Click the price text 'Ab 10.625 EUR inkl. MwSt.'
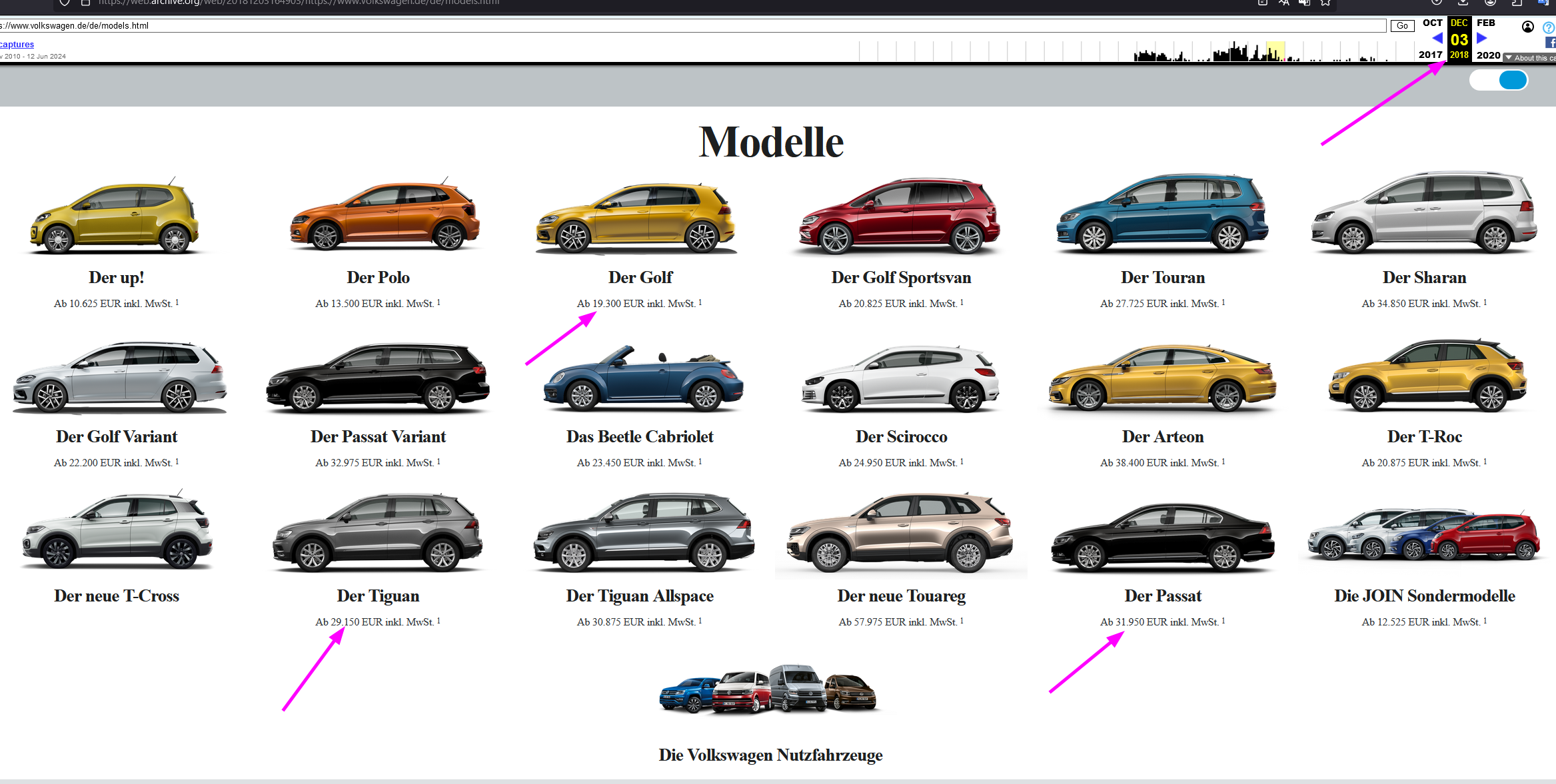1556x784 pixels. point(113,304)
